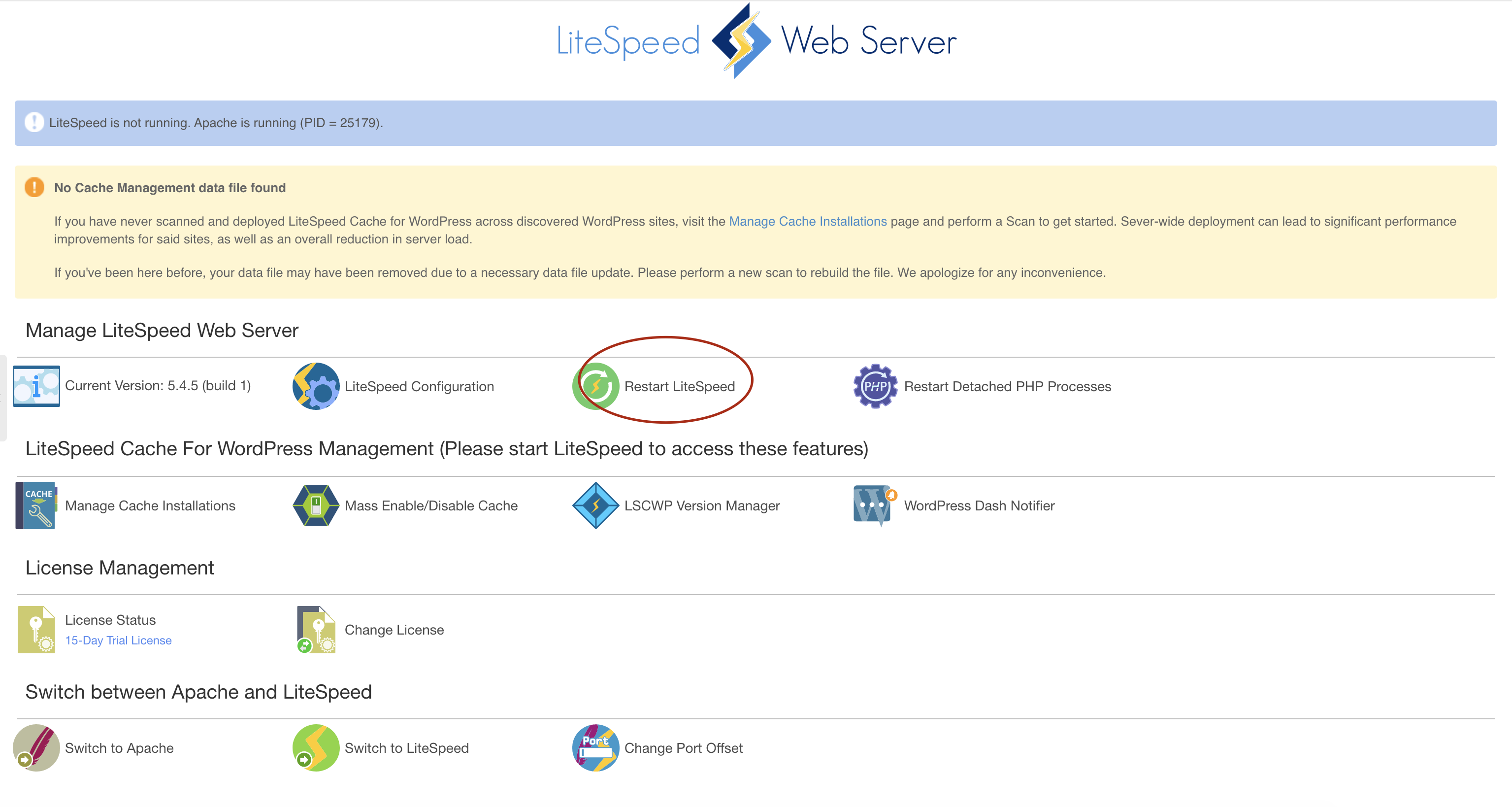Click the Mass Enable/Disable Cache icon
The width and height of the screenshot is (1512, 807).
pyautogui.click(x=316, y=505)
